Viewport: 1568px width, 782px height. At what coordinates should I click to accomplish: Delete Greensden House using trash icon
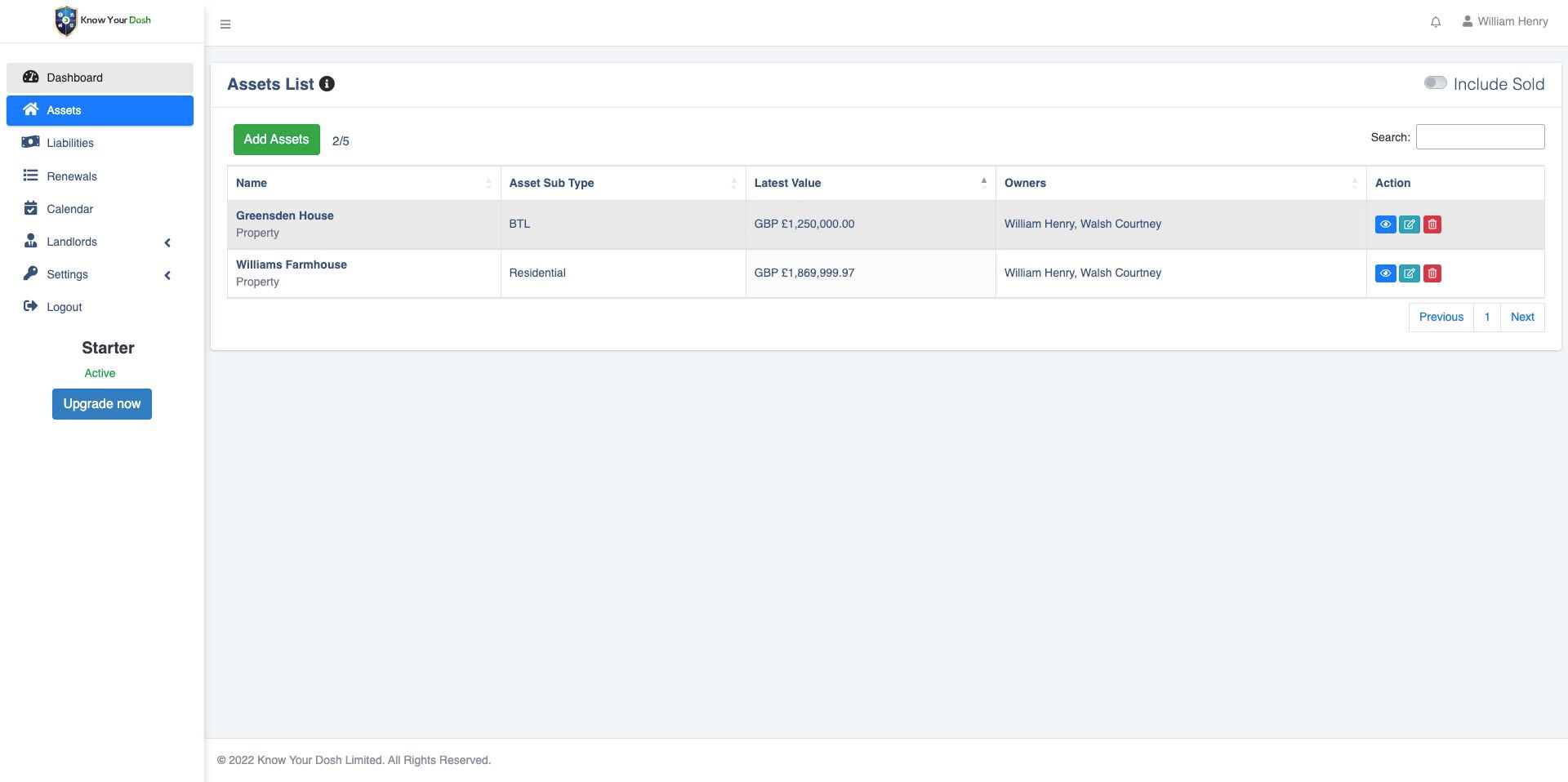pyautogui.click(x=1432, y=224)
